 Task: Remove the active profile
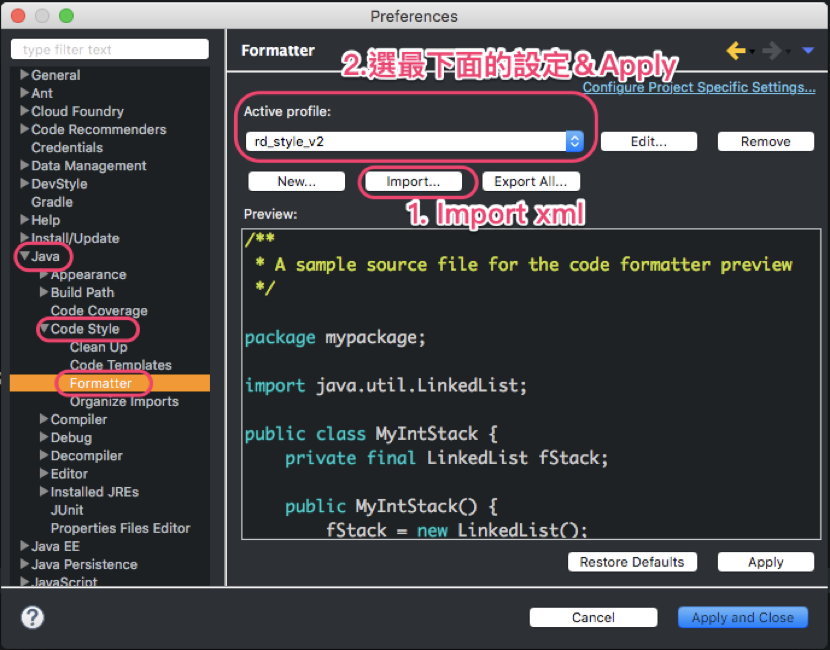(x=765, y=141)
